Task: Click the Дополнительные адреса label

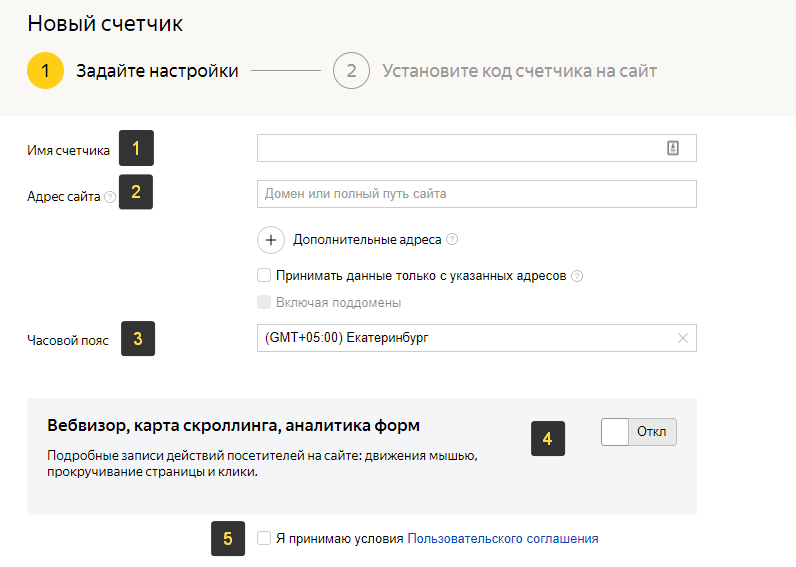Action: [x=367, y=240]
